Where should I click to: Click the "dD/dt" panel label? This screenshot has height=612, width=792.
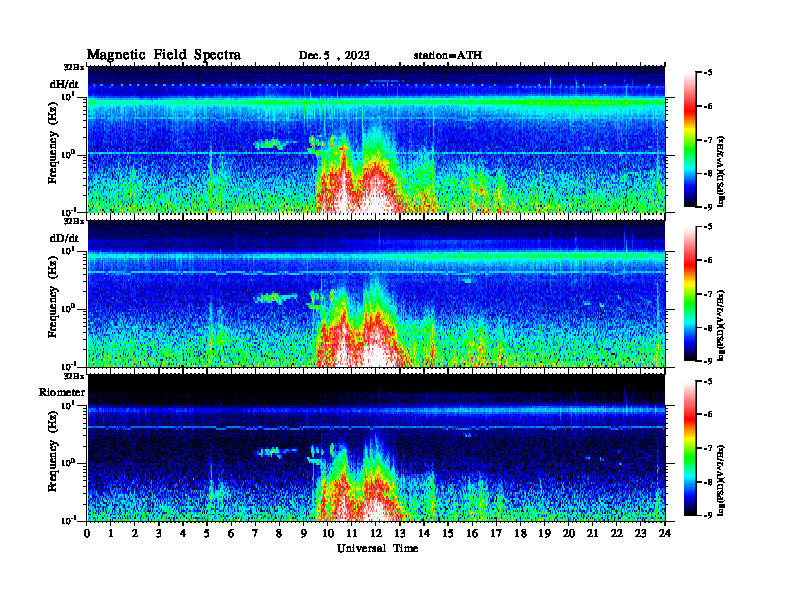pos(64,238)
